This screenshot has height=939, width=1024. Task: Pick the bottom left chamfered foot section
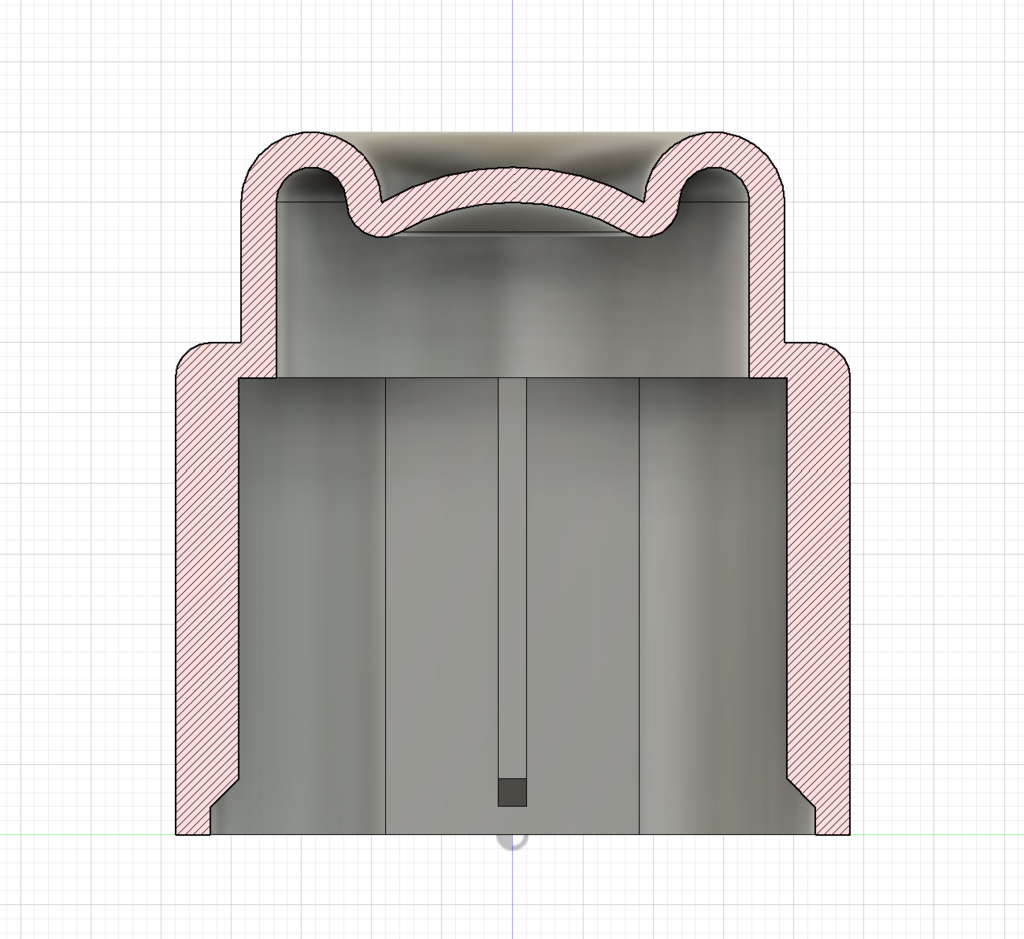tap(208, 810)
